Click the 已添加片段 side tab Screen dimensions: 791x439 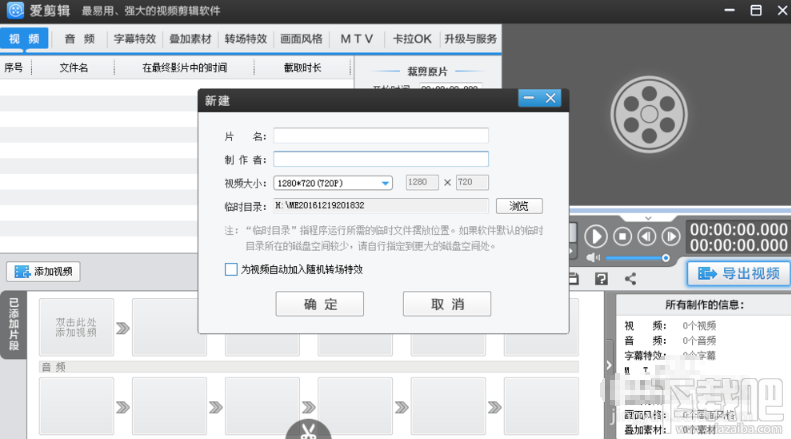[x=14, y=324]
